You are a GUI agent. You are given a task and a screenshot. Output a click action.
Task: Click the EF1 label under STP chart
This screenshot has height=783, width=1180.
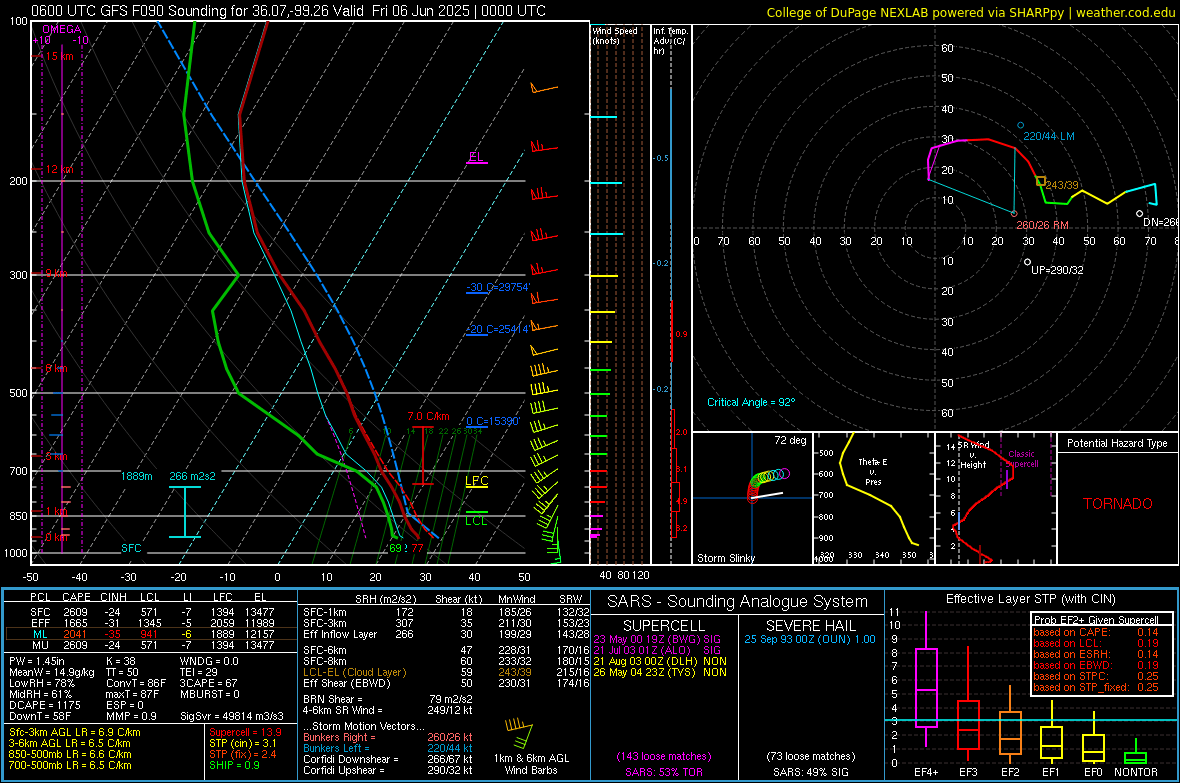click(x=1051, y=772)
